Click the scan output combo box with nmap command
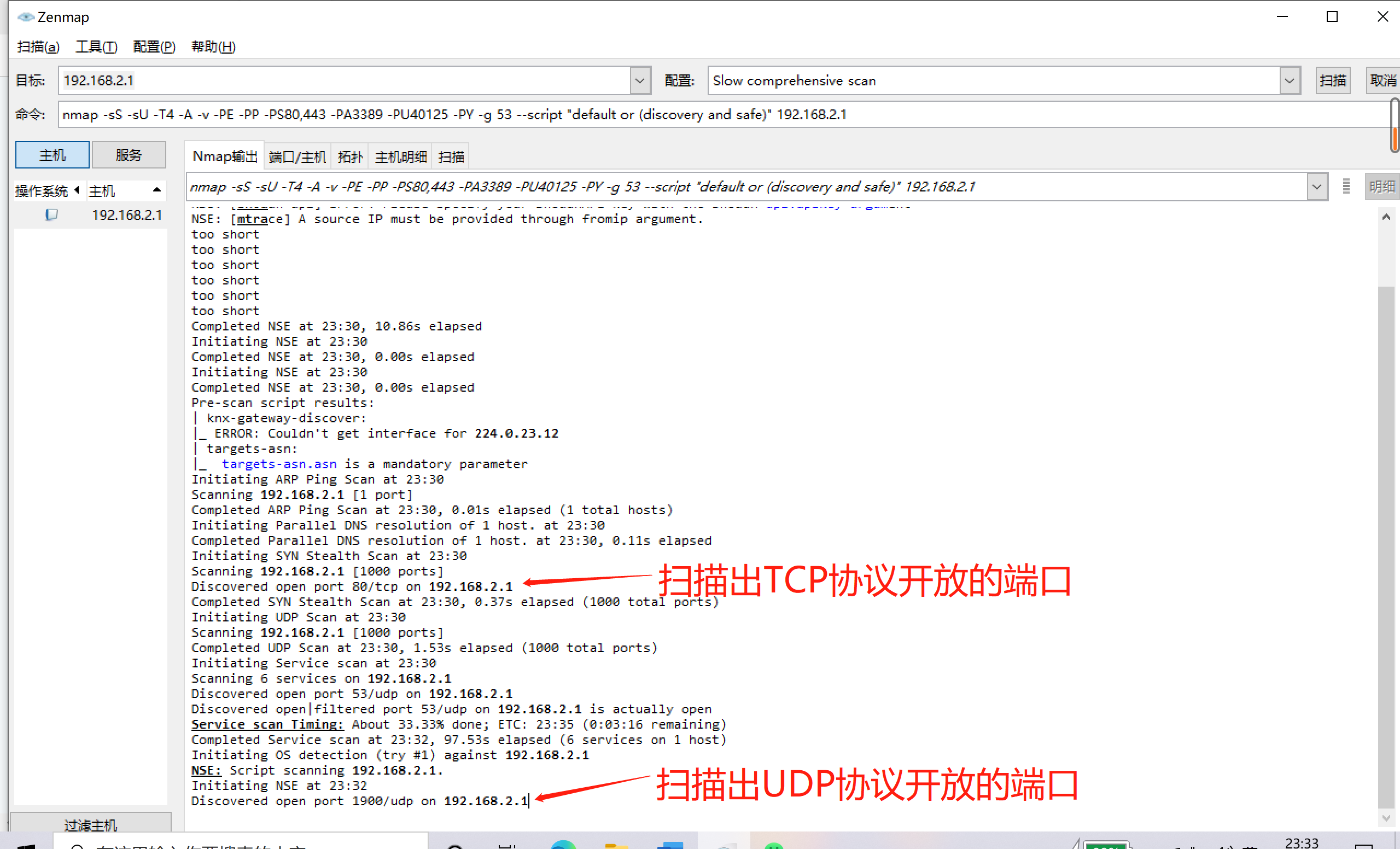This screenshot has width=1400, height=849. tap(746, 187)
